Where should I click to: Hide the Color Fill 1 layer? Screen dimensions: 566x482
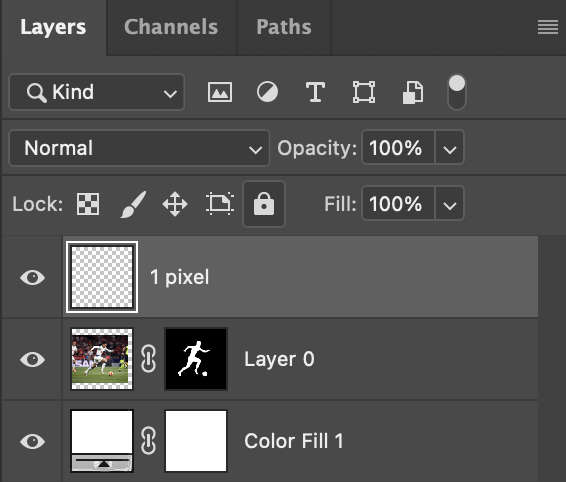32,441
